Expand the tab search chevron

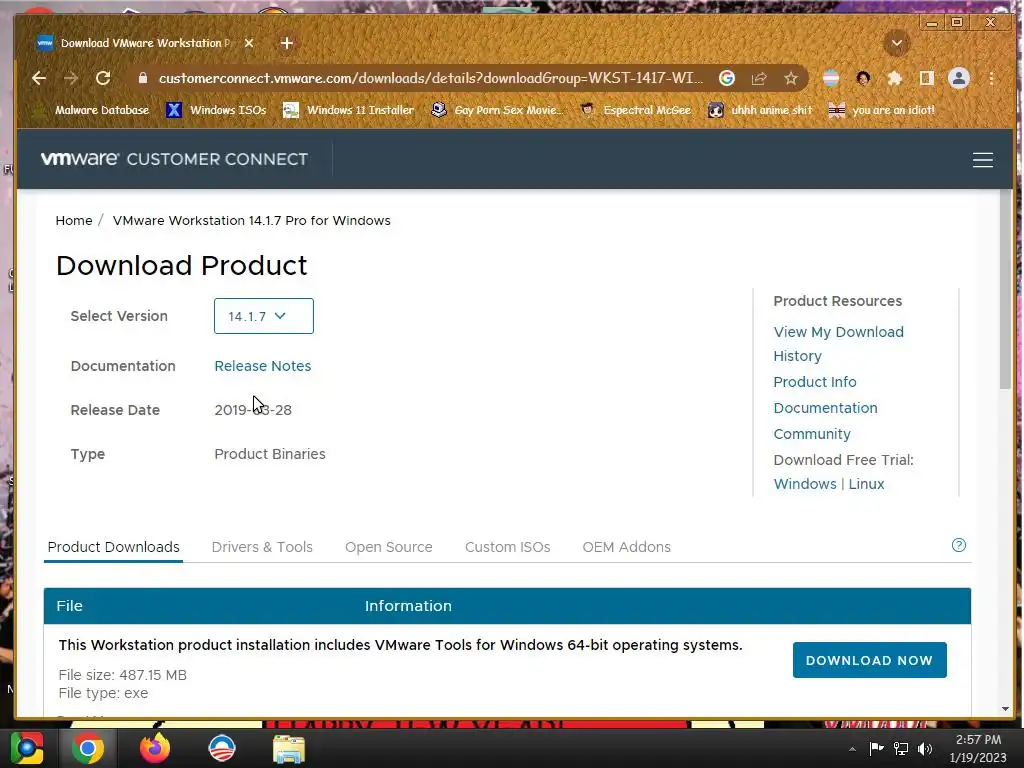pyautogui.click(x=897, y=44)
